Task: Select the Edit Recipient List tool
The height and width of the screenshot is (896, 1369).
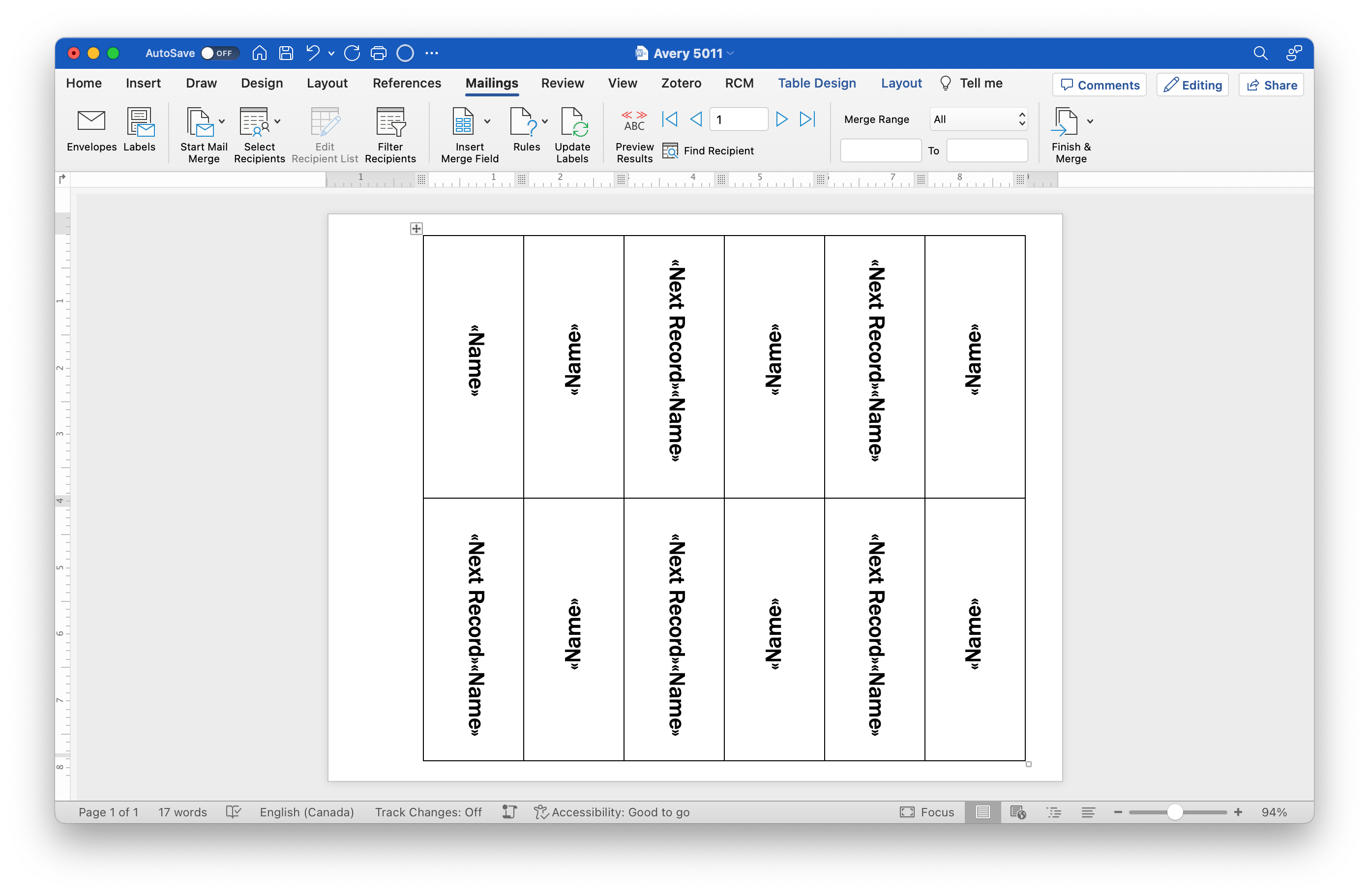Action: pos(324,133)
